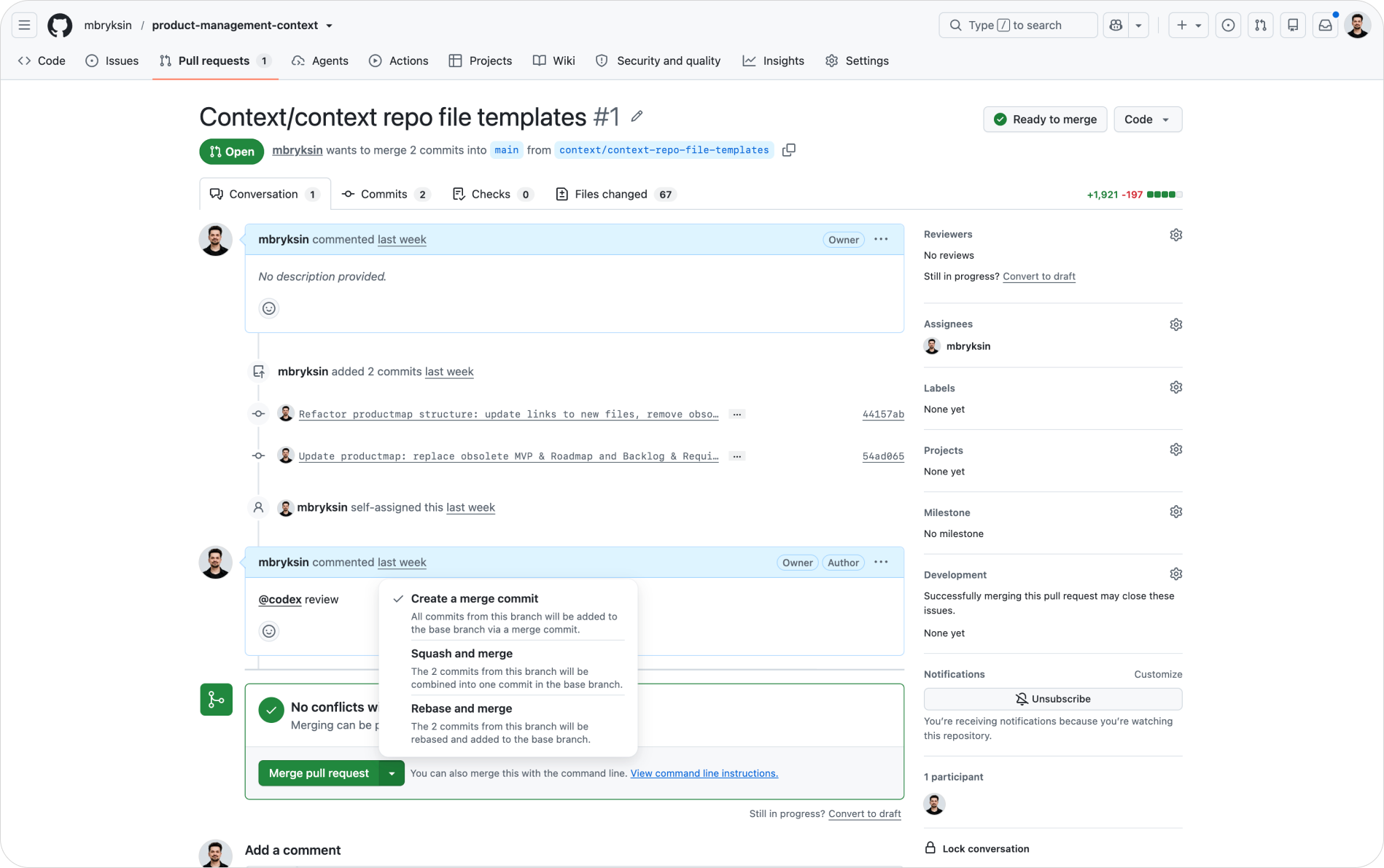1384x868 pixels.
Task: Open the Issues tab
Action: coord(112,60)
